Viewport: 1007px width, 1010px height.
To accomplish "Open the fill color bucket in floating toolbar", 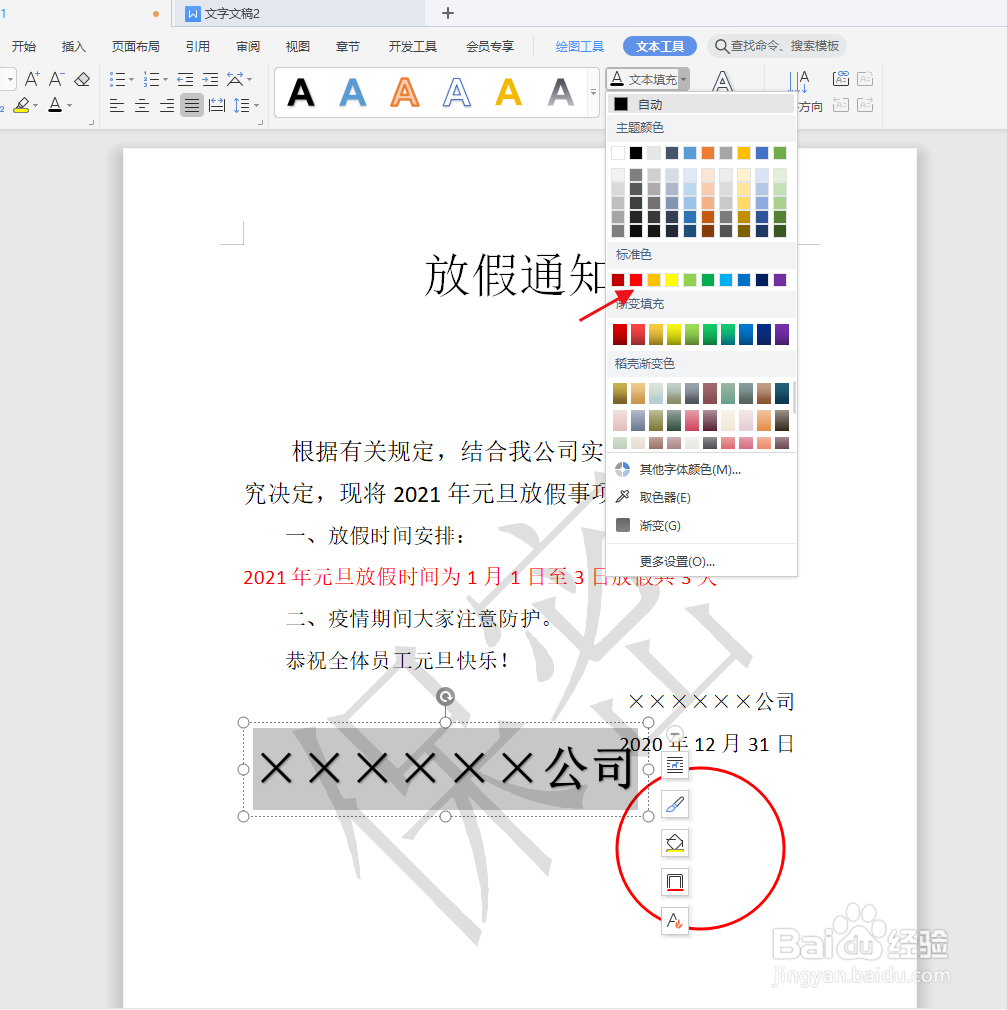I will [675, 843].
